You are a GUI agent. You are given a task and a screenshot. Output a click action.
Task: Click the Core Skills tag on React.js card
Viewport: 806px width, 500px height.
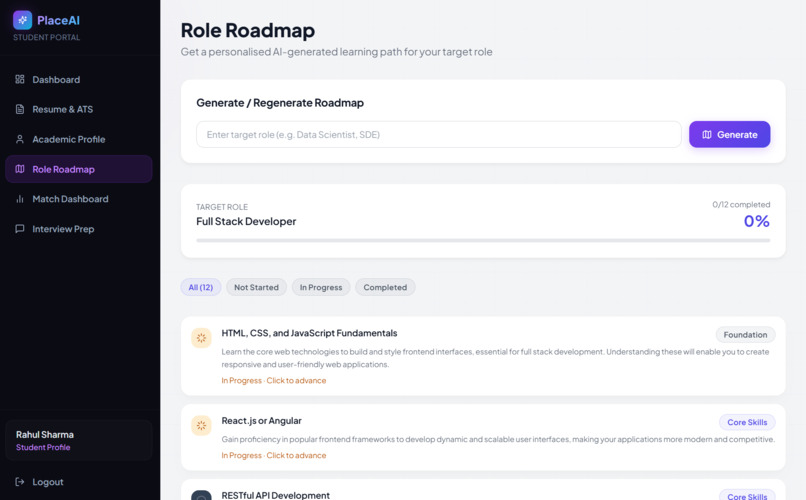coord(747,422)
